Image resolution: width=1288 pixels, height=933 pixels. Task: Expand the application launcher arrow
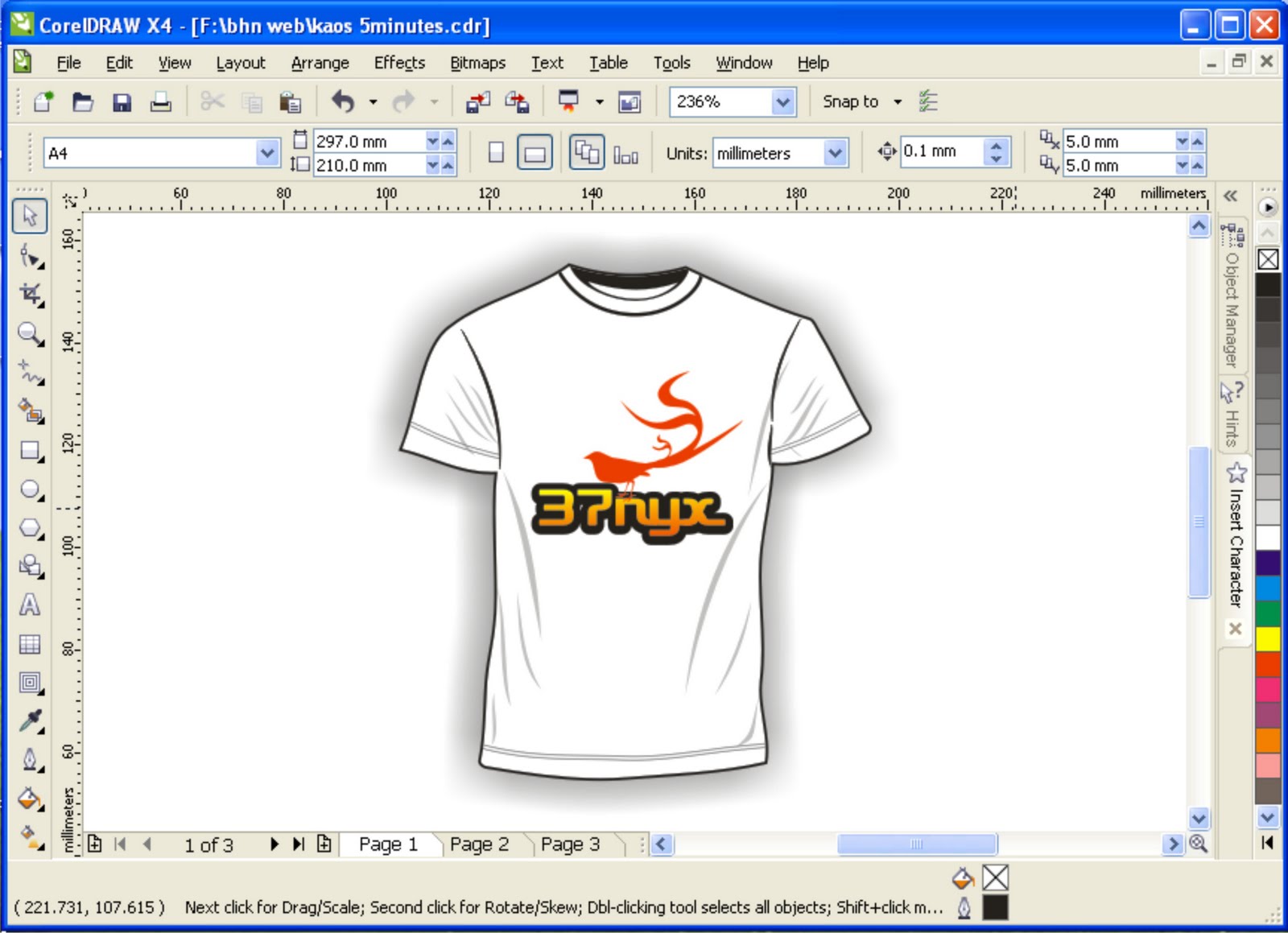(599, 101)
